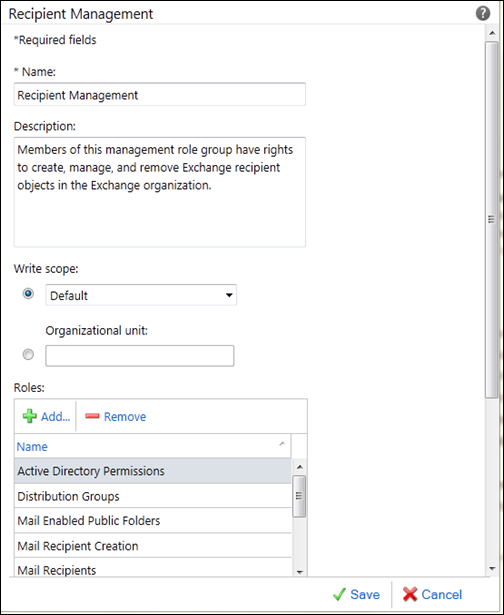Click the red X Cancel icon

point(410,595)
